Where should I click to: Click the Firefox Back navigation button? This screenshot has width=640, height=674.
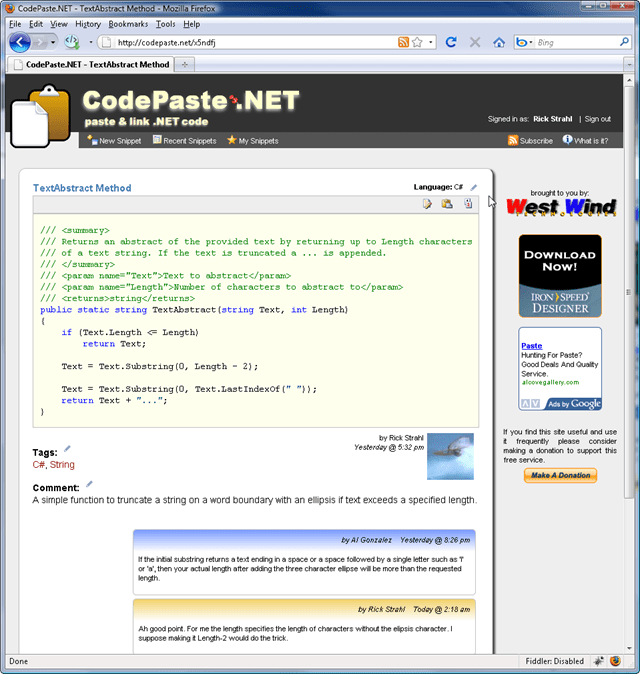20,42
